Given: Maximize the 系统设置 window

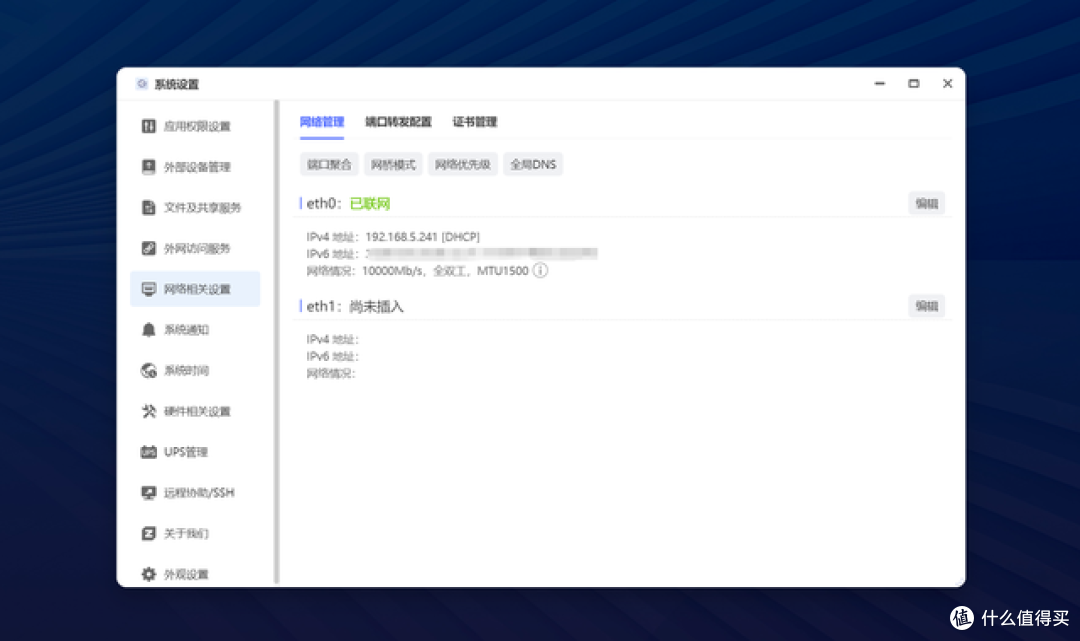Looking at the screenshot, I should (x=913, y=83).
